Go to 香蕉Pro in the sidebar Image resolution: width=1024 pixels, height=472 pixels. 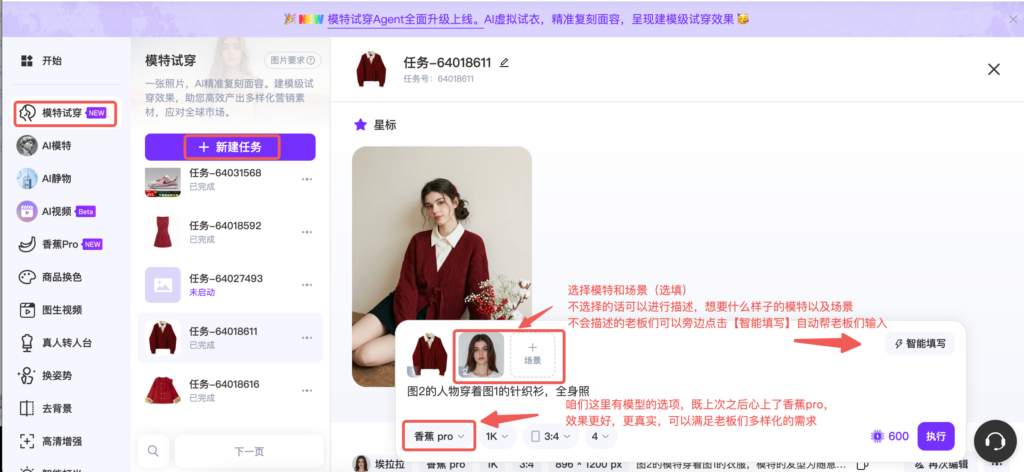point(65,244)
